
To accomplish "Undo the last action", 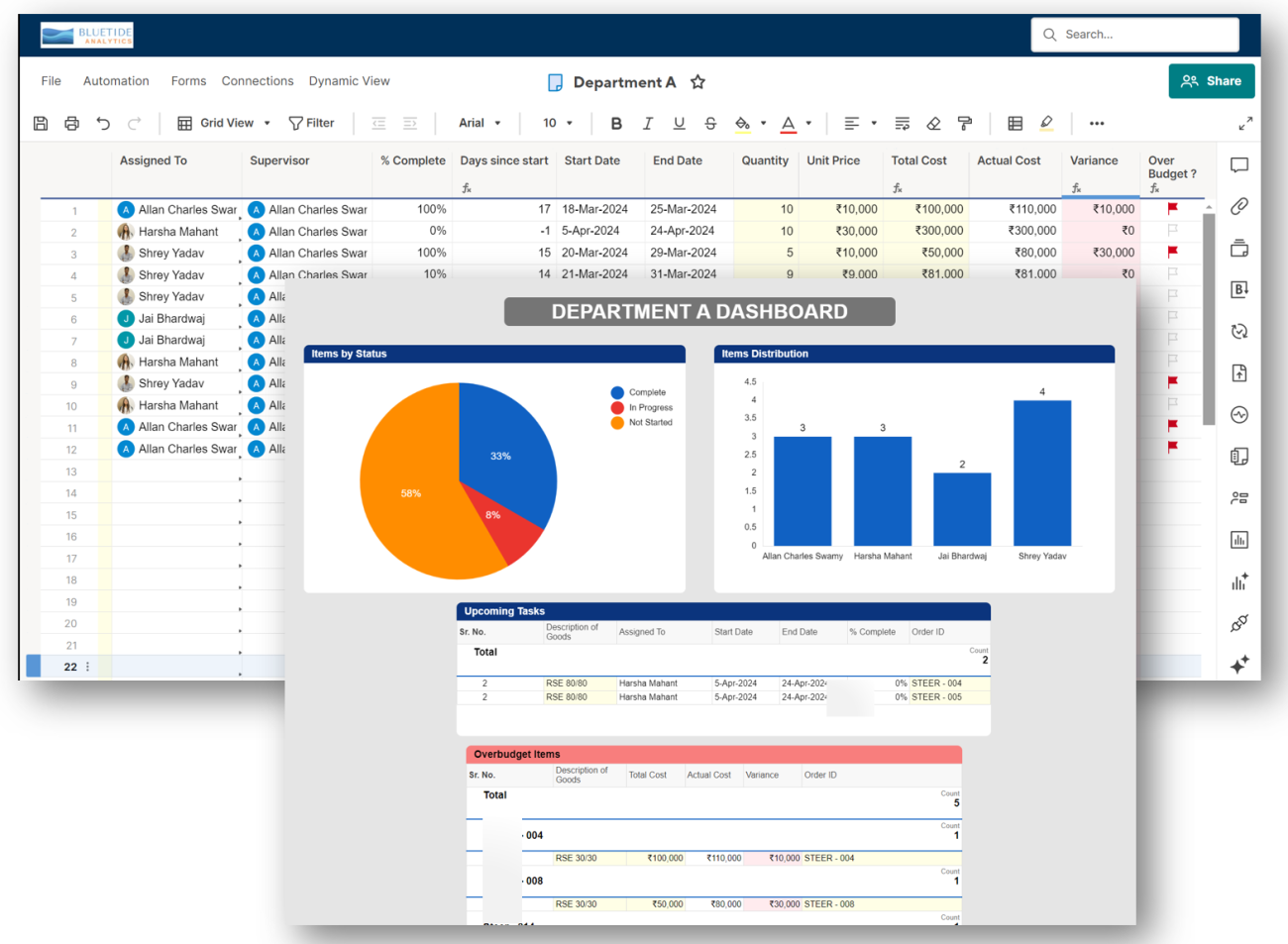I will tap(104, 122).
